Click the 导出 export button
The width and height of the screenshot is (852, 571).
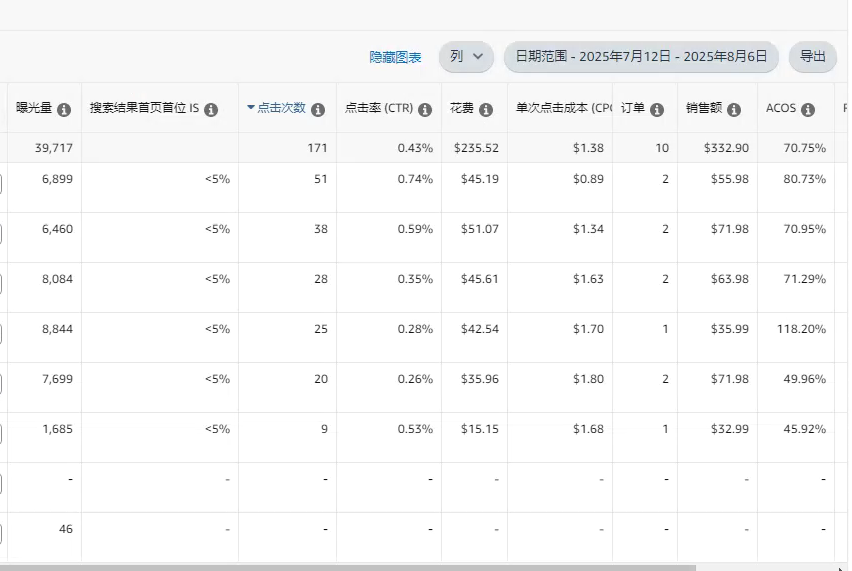(812, 57)
